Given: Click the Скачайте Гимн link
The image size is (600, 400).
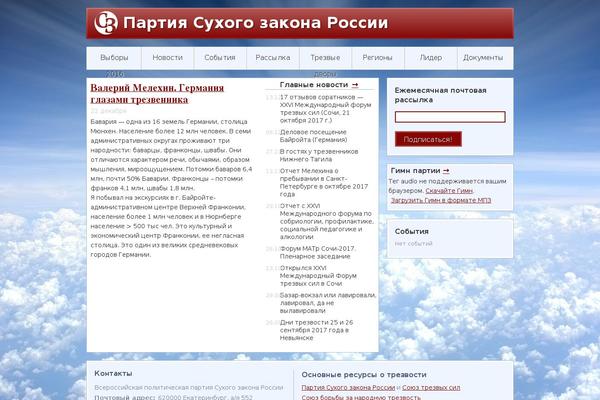Looking at the screenshot, I should (449, 191).
